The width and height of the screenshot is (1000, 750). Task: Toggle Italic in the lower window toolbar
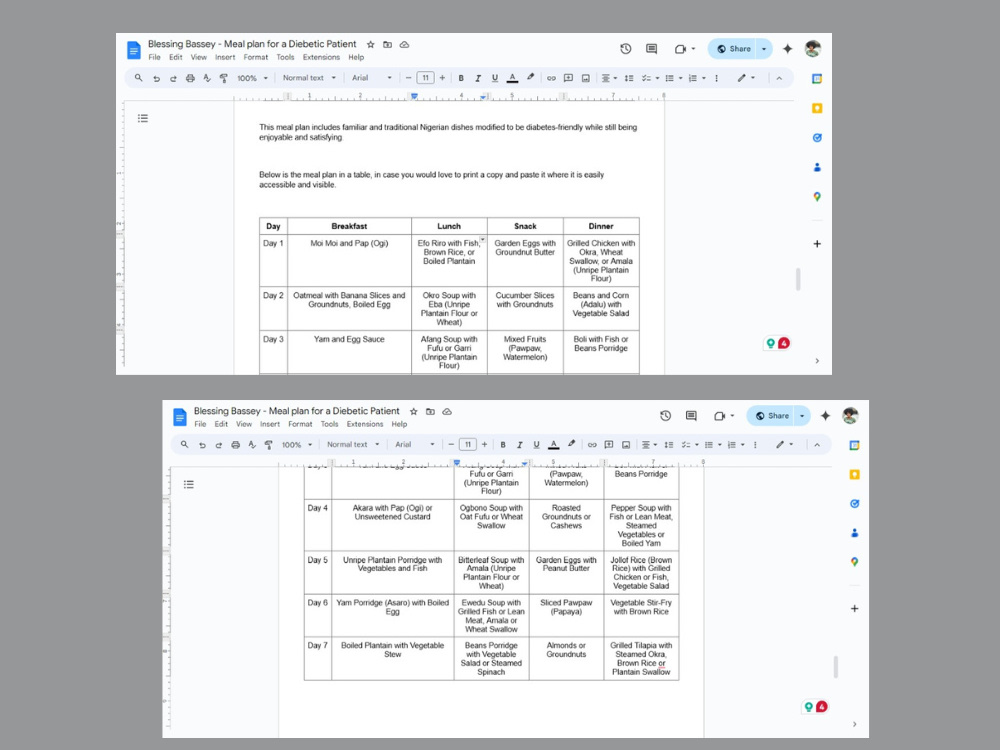(x=519, y=445)
